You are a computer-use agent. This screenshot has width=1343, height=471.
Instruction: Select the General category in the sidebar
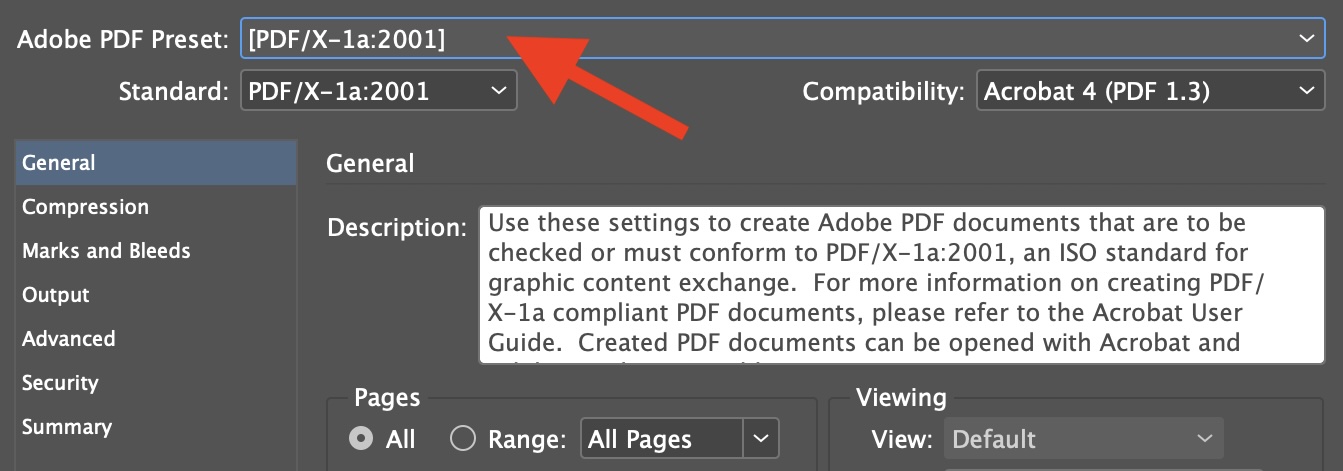(156, 163)
